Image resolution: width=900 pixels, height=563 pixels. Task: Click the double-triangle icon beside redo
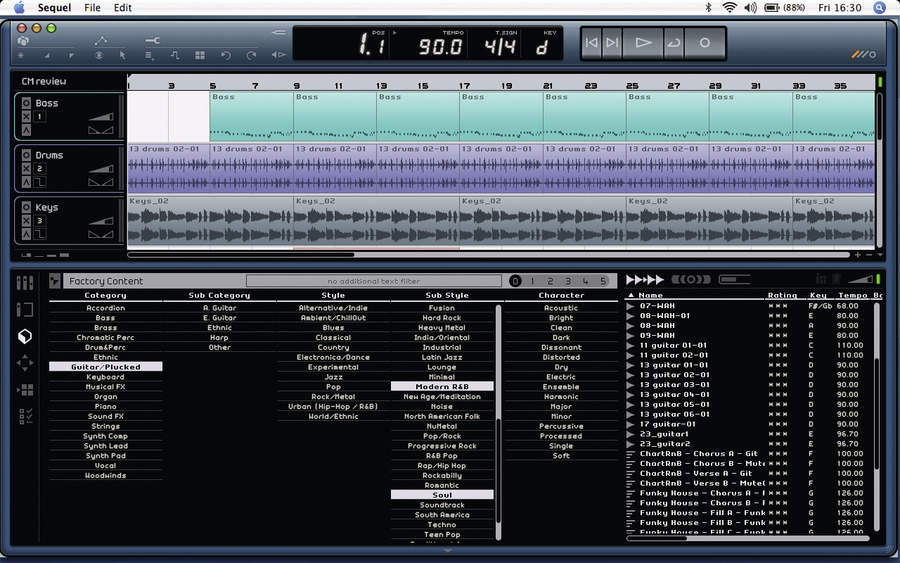(278, 55)
